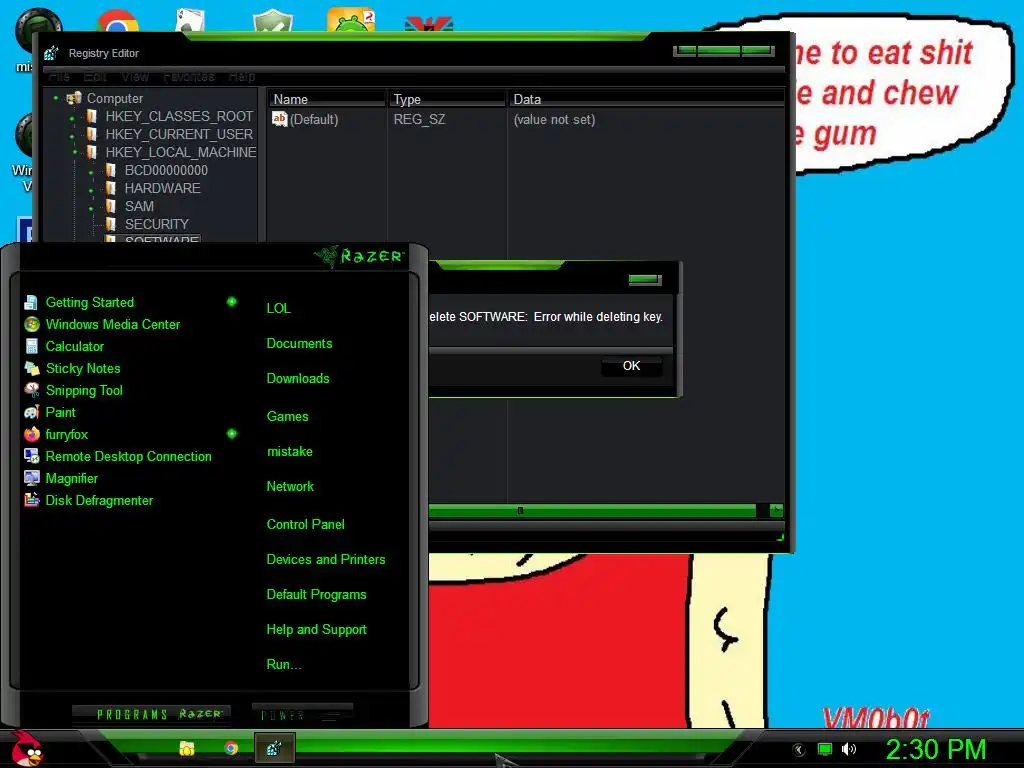Select the Registry Editor taskbar button
The width and height of the screenshot is (1024, 768).
coord(274,748)
